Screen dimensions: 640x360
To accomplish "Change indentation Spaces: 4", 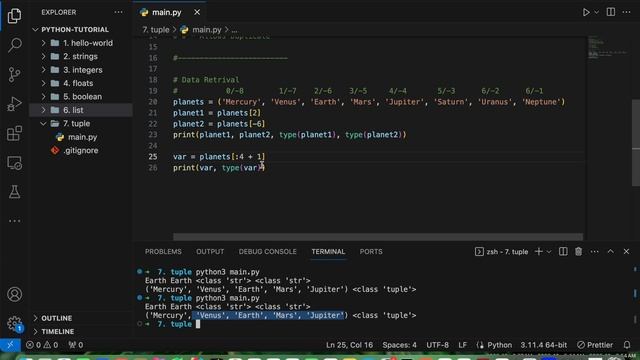I will pos(399,345).
